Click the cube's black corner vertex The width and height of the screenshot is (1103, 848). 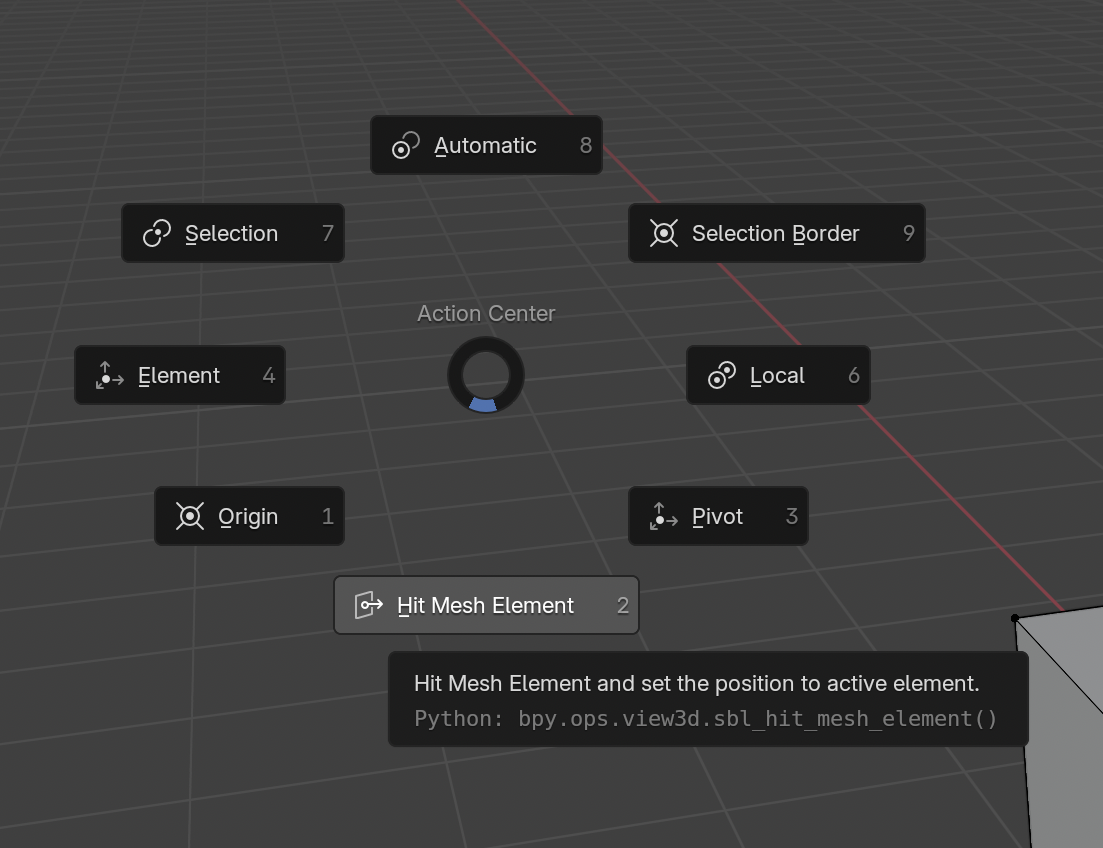tap(1014, 619)
